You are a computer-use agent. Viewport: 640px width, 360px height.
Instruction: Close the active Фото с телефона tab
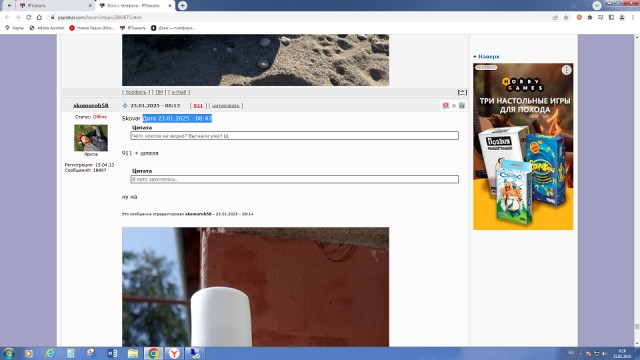coord(170,6)
